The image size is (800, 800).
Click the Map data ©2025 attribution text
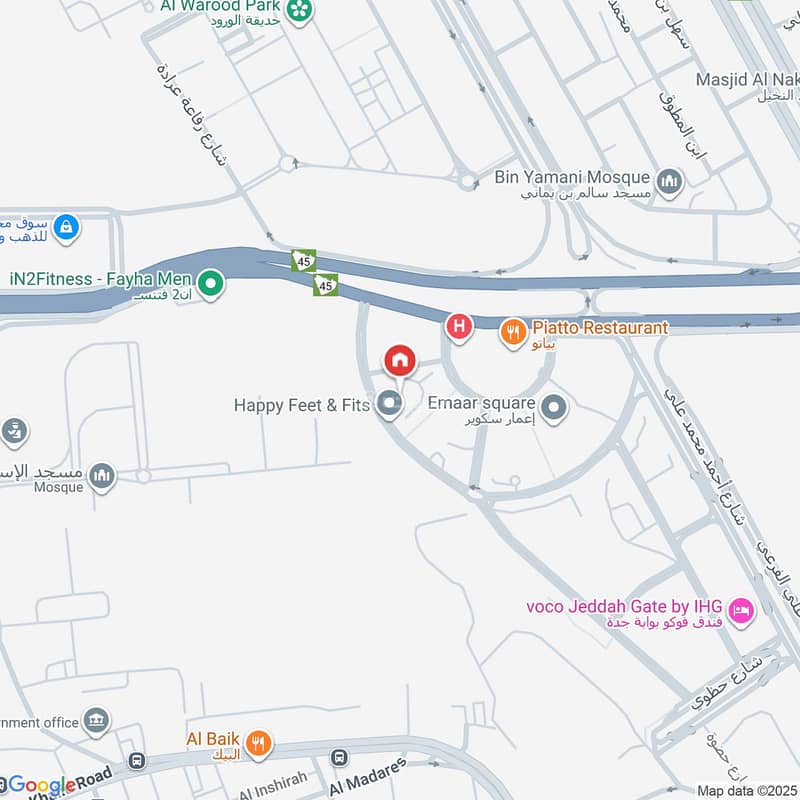(746, 791)
